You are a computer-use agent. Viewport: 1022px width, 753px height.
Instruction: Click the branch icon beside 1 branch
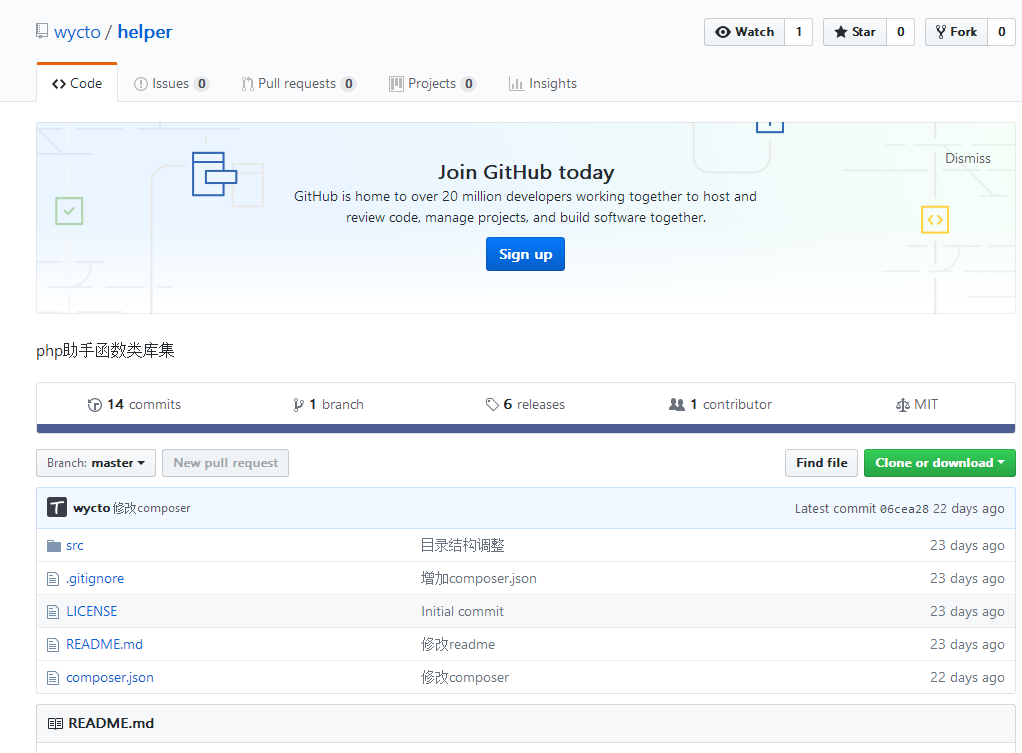coord(299,405)
